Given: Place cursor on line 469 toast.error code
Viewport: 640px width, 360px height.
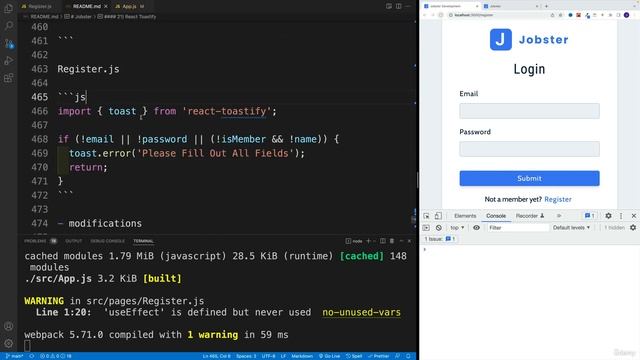Looking at the screenshot, I should 187,153.
